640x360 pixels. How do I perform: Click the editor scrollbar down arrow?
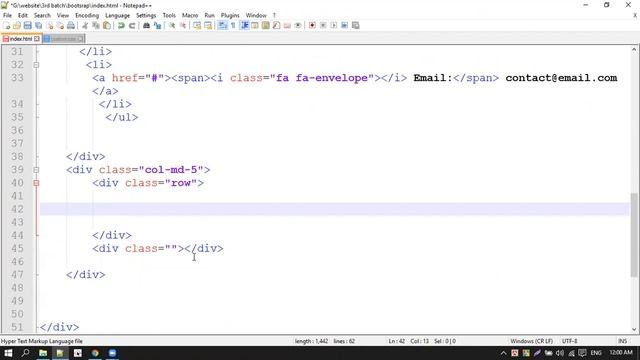point(634,329)
